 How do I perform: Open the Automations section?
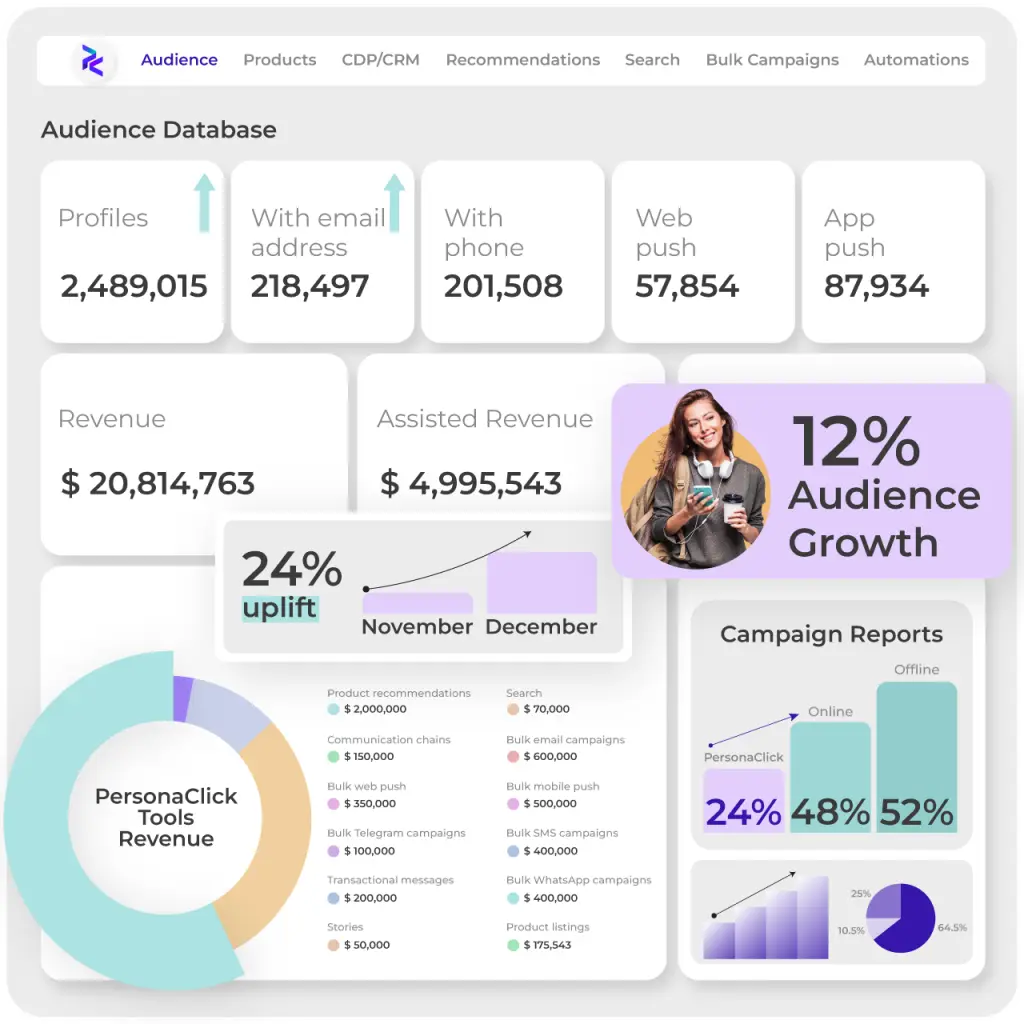[915, 60]
